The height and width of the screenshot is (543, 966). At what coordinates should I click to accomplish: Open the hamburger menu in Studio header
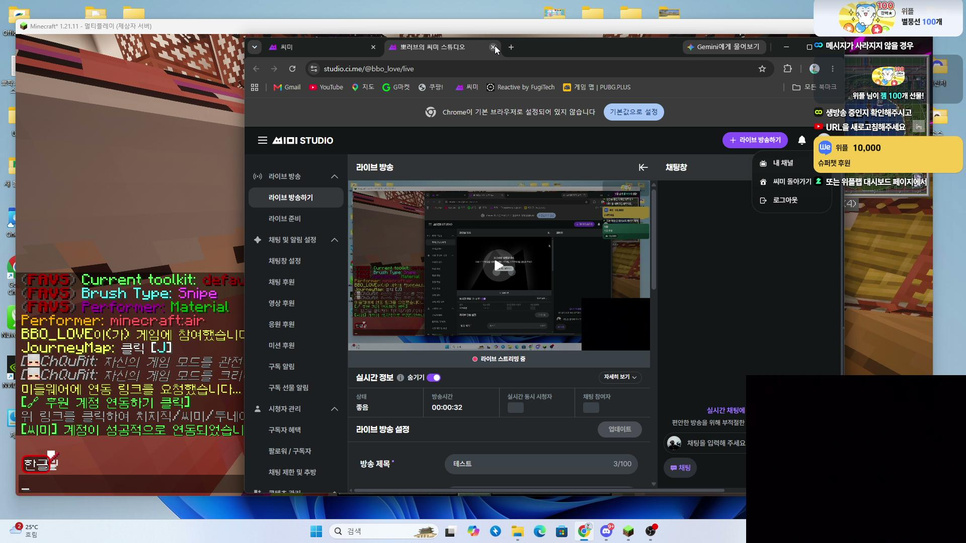262,141
